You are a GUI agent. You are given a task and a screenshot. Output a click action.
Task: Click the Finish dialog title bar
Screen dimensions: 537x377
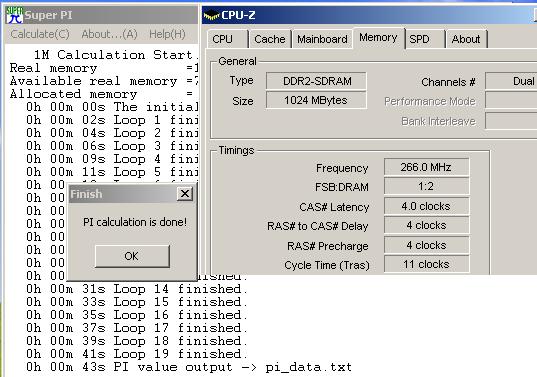132,194
